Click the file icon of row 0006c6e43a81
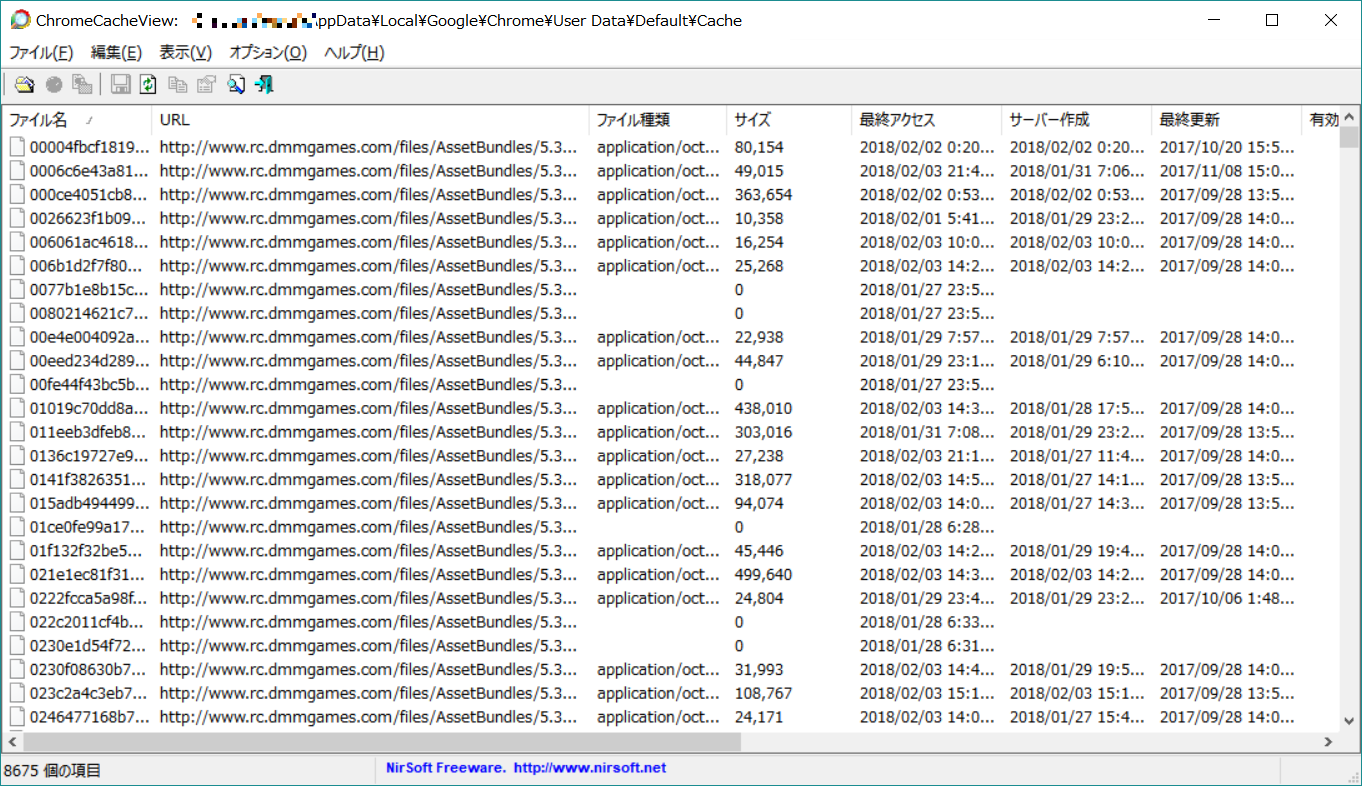This screenshot has width=1362, height=786. (17, 171)
